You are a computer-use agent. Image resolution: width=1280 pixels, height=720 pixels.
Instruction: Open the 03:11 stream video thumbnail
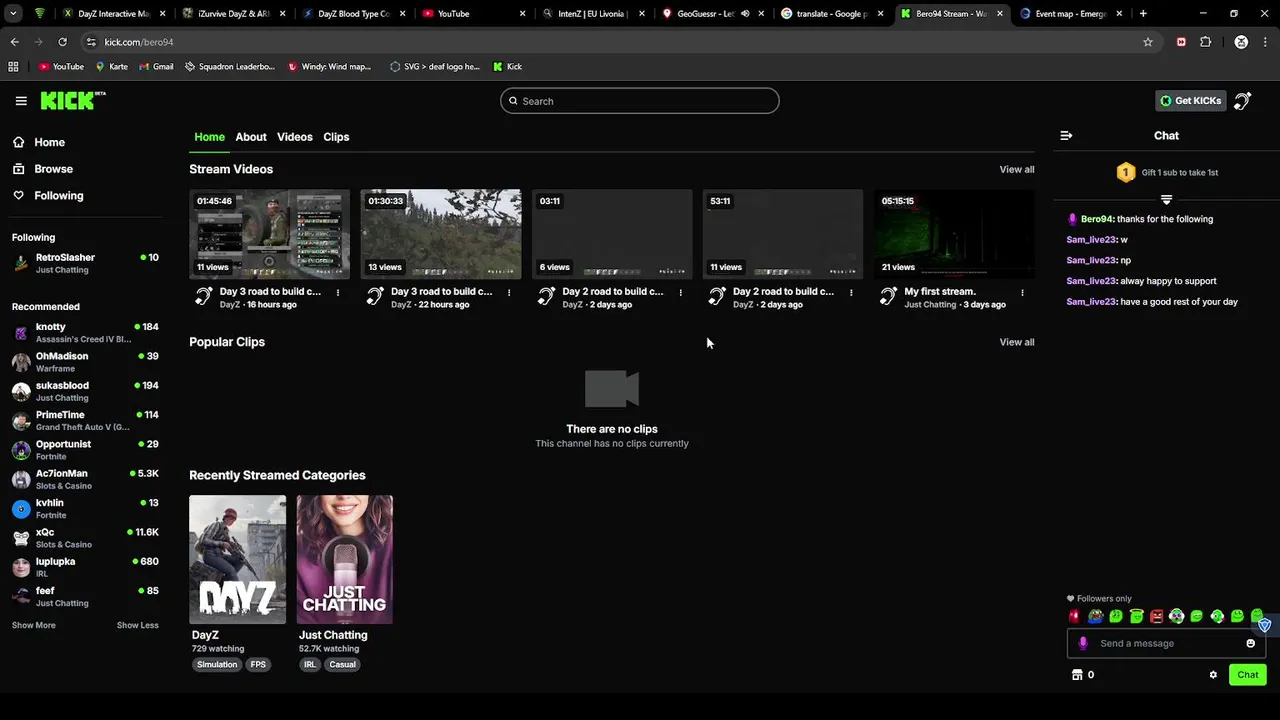point(612,234)
